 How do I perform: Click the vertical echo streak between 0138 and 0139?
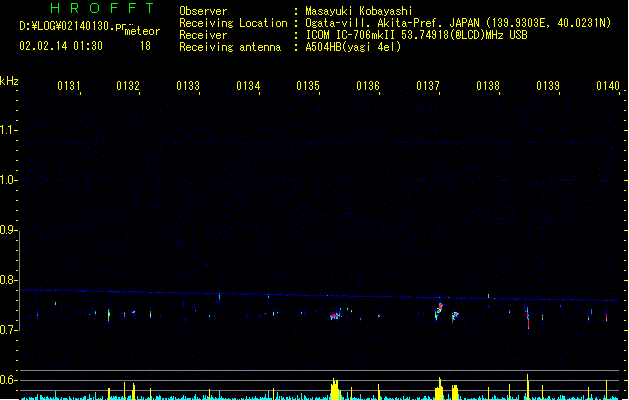click(x=528, y=318)
